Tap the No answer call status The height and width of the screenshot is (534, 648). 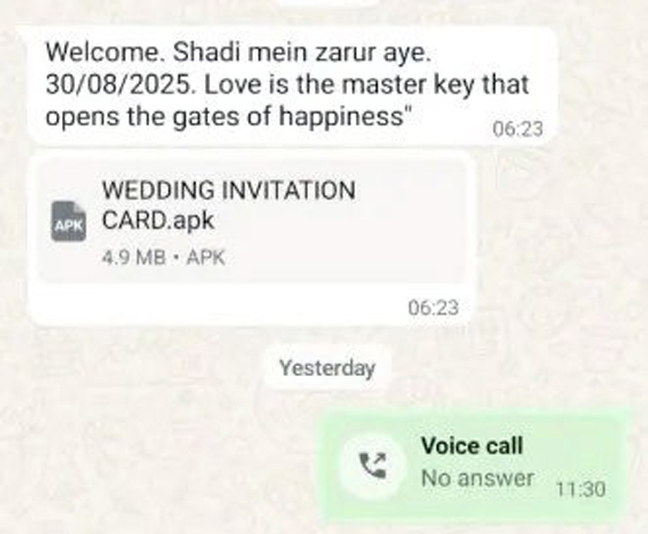(478, 479)
